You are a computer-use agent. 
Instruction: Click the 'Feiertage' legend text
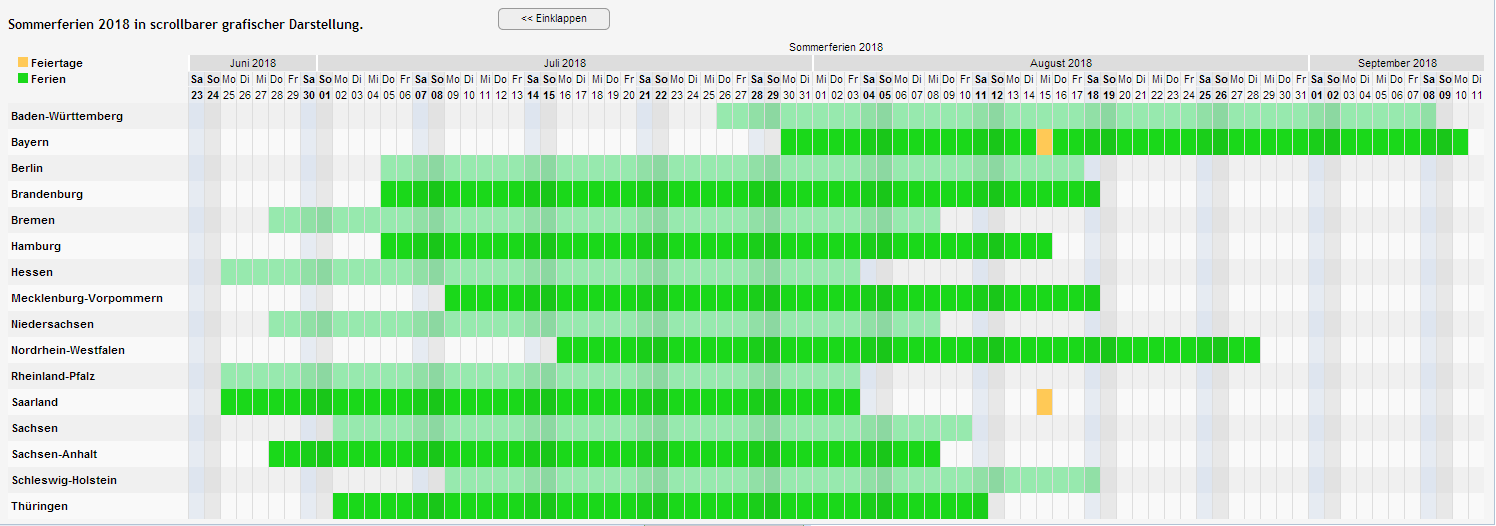tap(57, 63)
